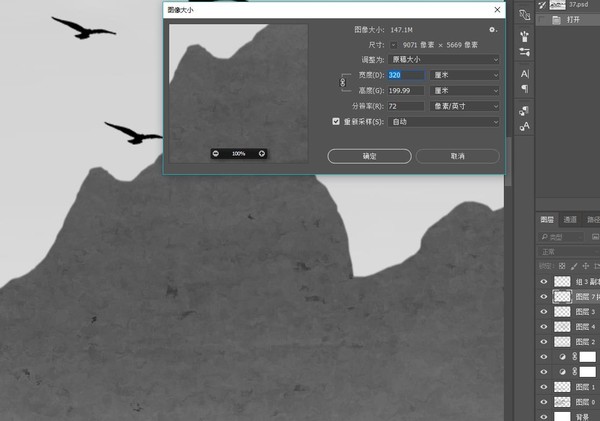
Task: Select the 37.psd snapshot thumbnail in History
Action: click(558, 5)
